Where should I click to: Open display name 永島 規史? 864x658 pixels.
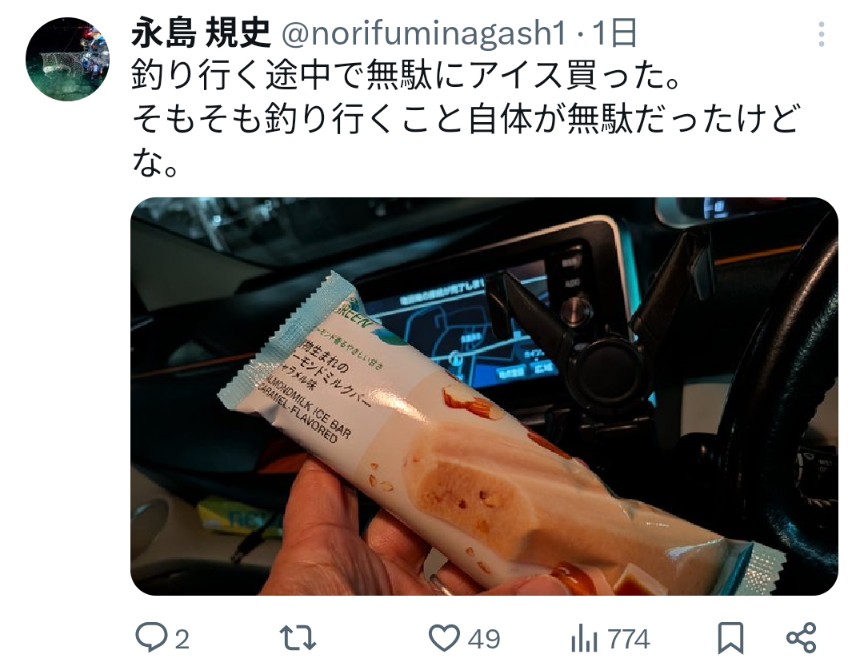(201, 33)
